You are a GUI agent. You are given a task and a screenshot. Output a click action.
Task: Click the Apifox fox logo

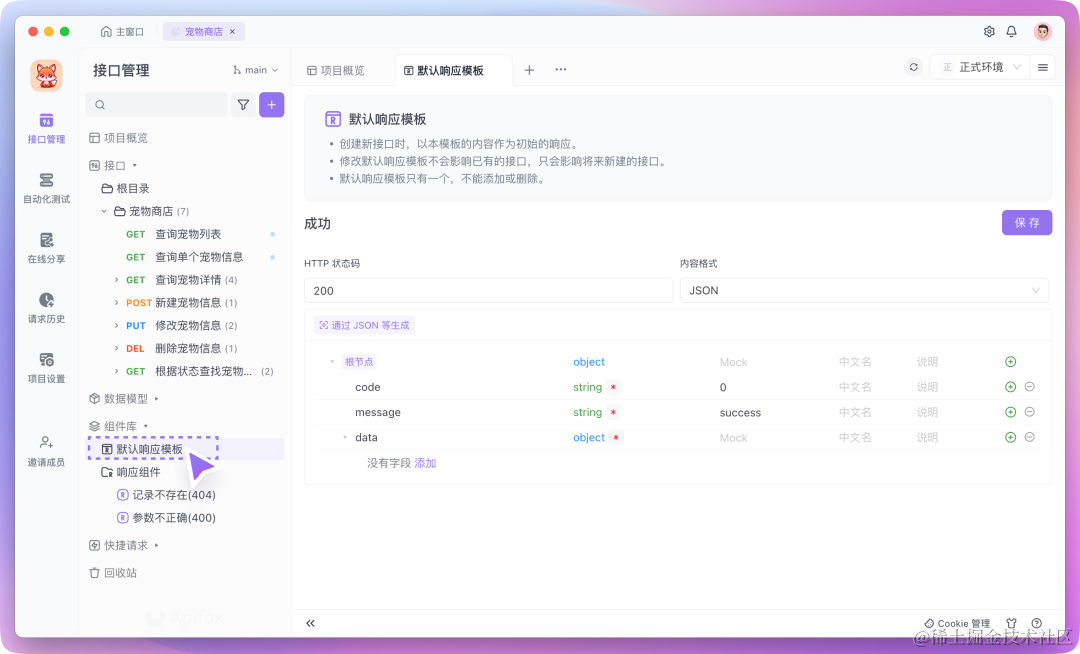tap(46, 75)
